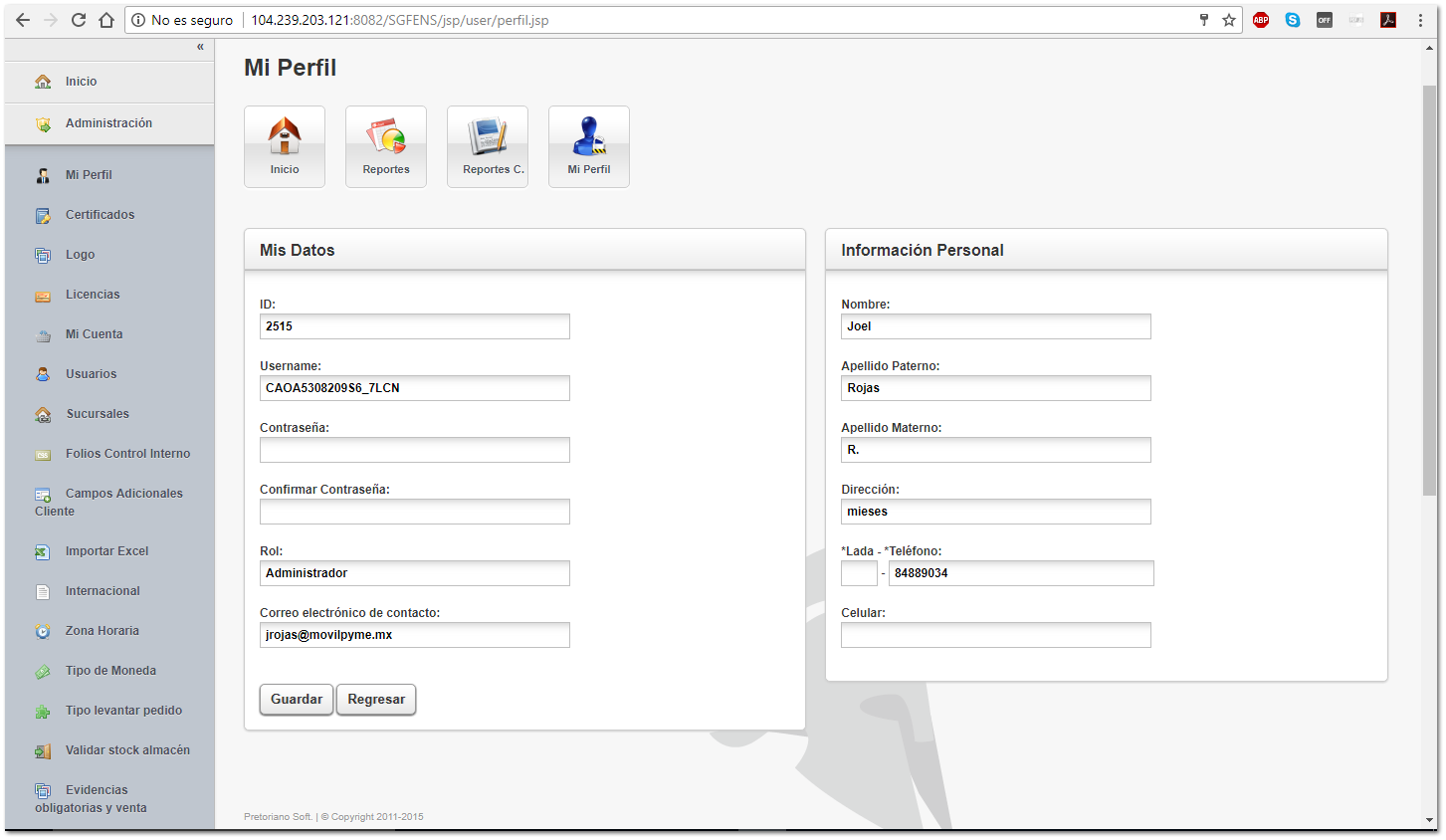Go to Certificados in the sidebar

[x=100, y=215]
